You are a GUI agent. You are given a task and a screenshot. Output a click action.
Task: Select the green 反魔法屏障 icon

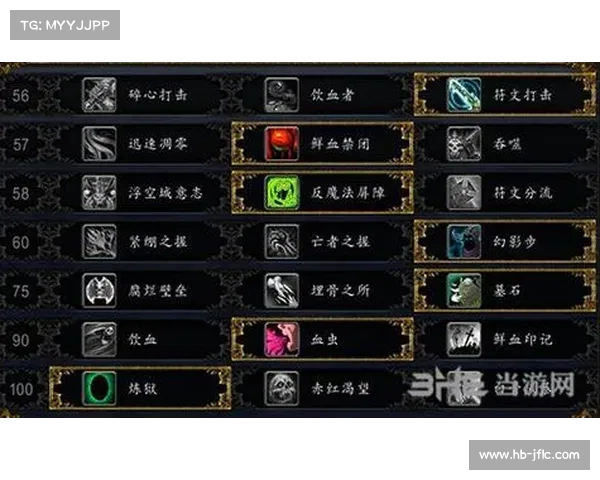(282, 193)
